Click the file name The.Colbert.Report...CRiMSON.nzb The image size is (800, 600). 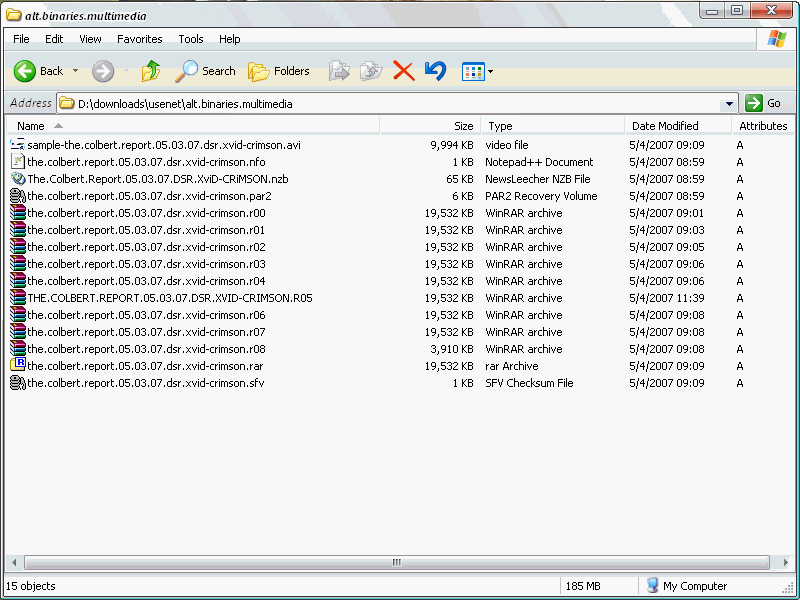point(158,179)
